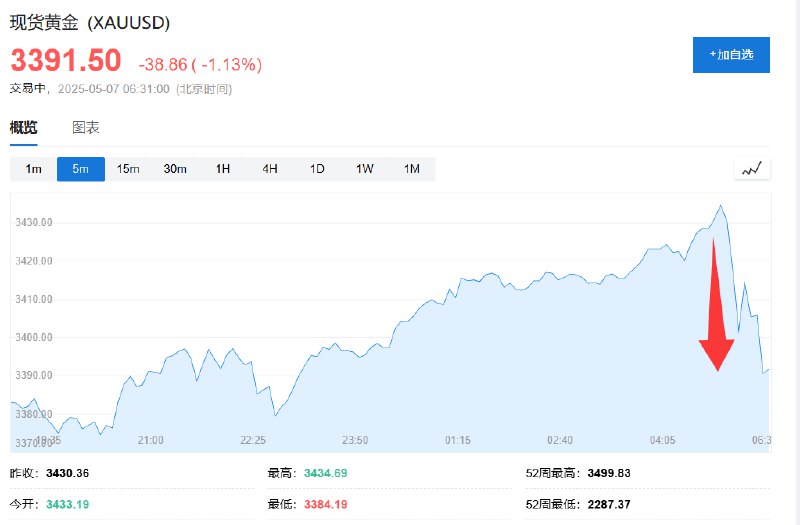800x525 pixels.
Task: Click the 3400.00 y-axis label
Action: pos(34,337)
